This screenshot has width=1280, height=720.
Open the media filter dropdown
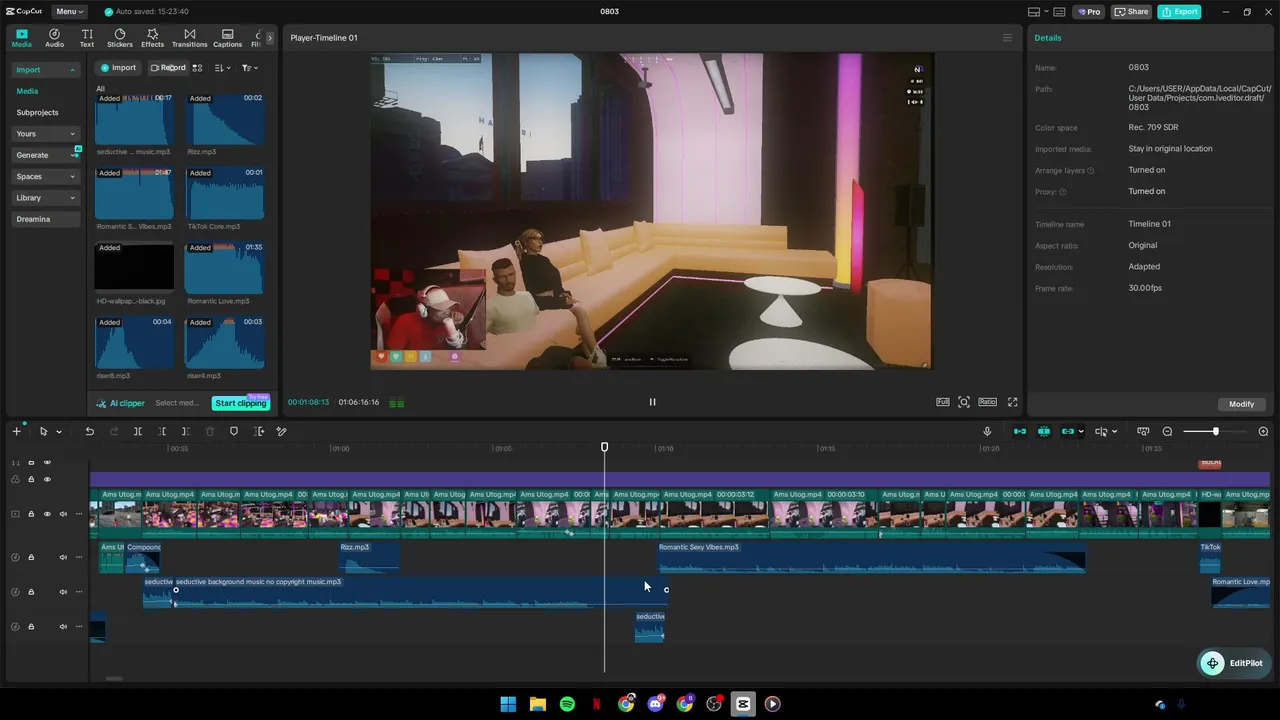[x=250, y=68]
